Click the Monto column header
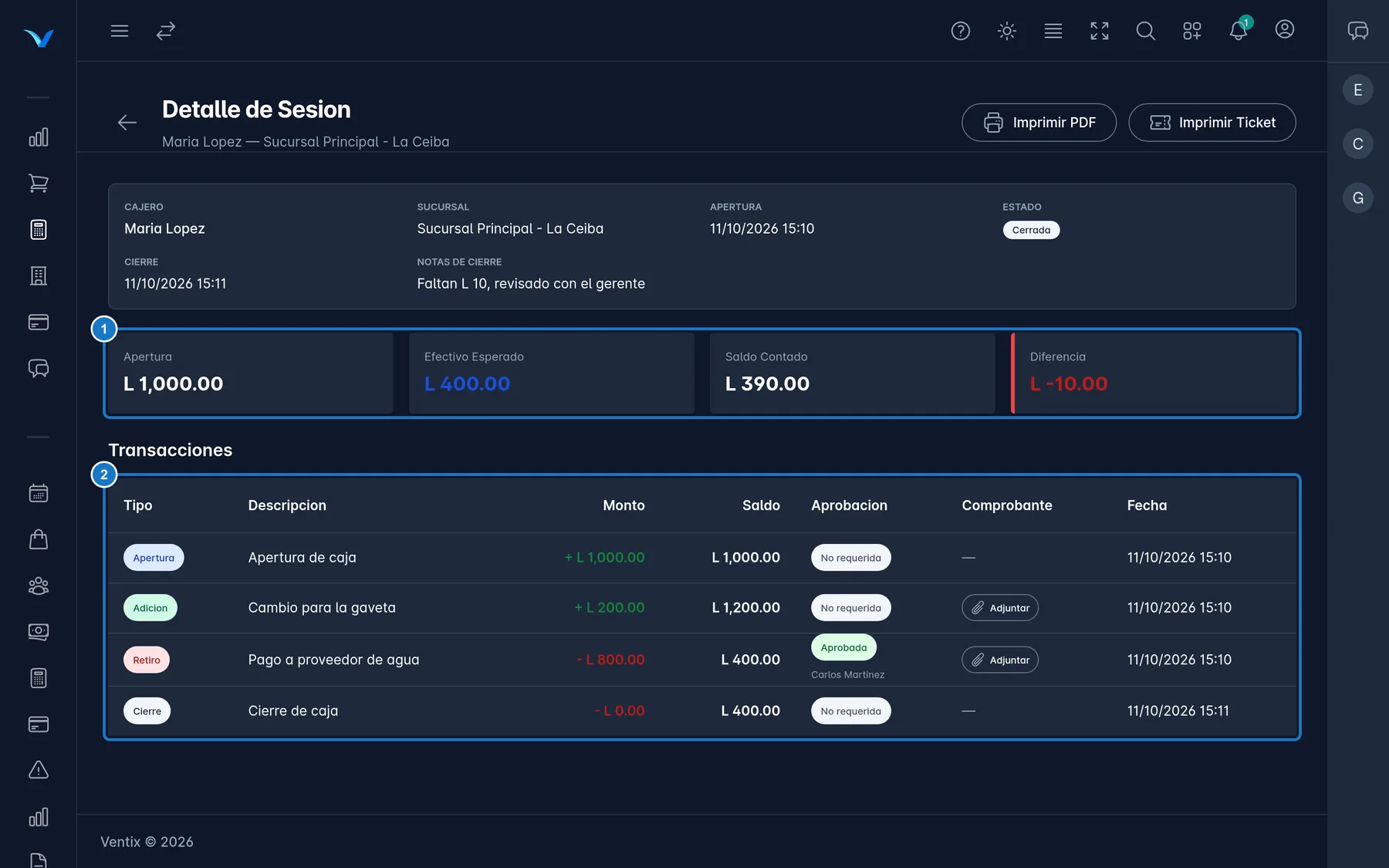Viewport: 1389px width, 868px height. click(x=624, y=505)
